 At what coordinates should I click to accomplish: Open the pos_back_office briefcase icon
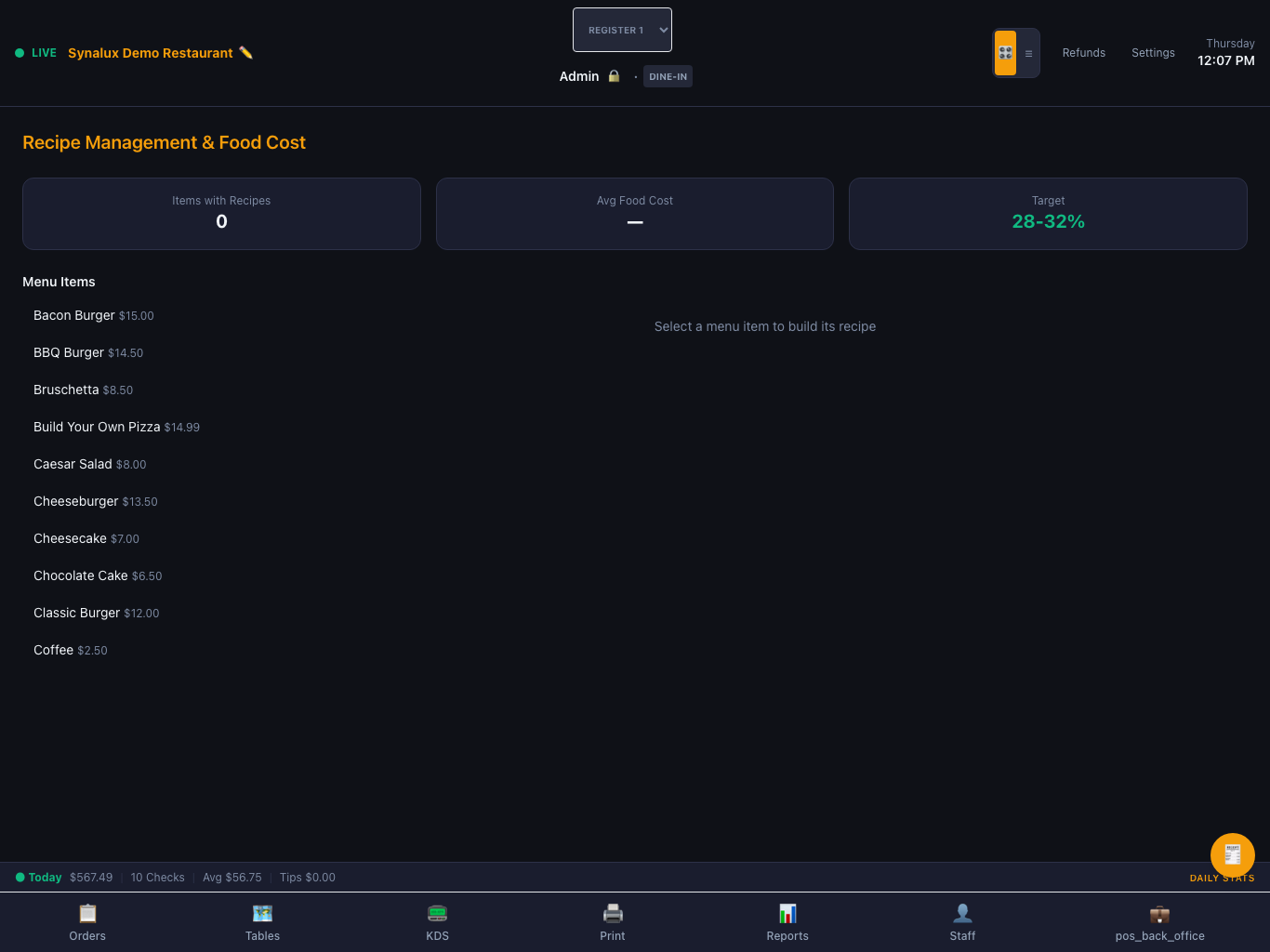pyautogui.click(x=1159, y=913)
